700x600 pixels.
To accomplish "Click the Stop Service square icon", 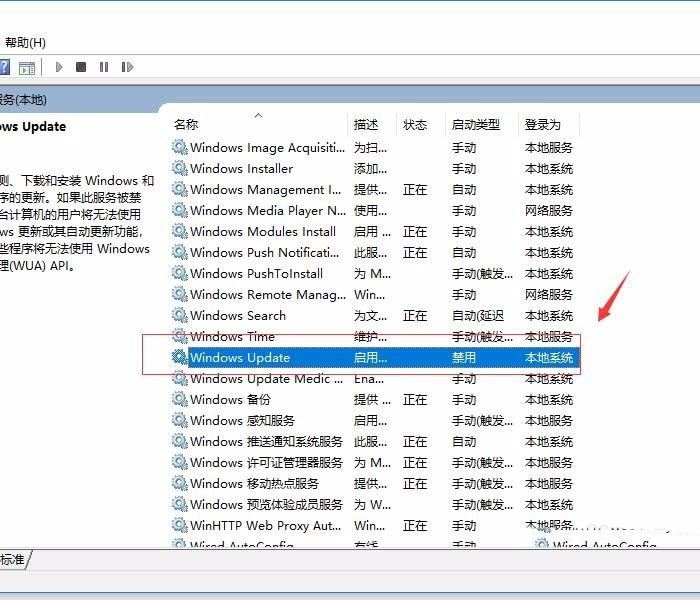I will [x=81, y=67].
